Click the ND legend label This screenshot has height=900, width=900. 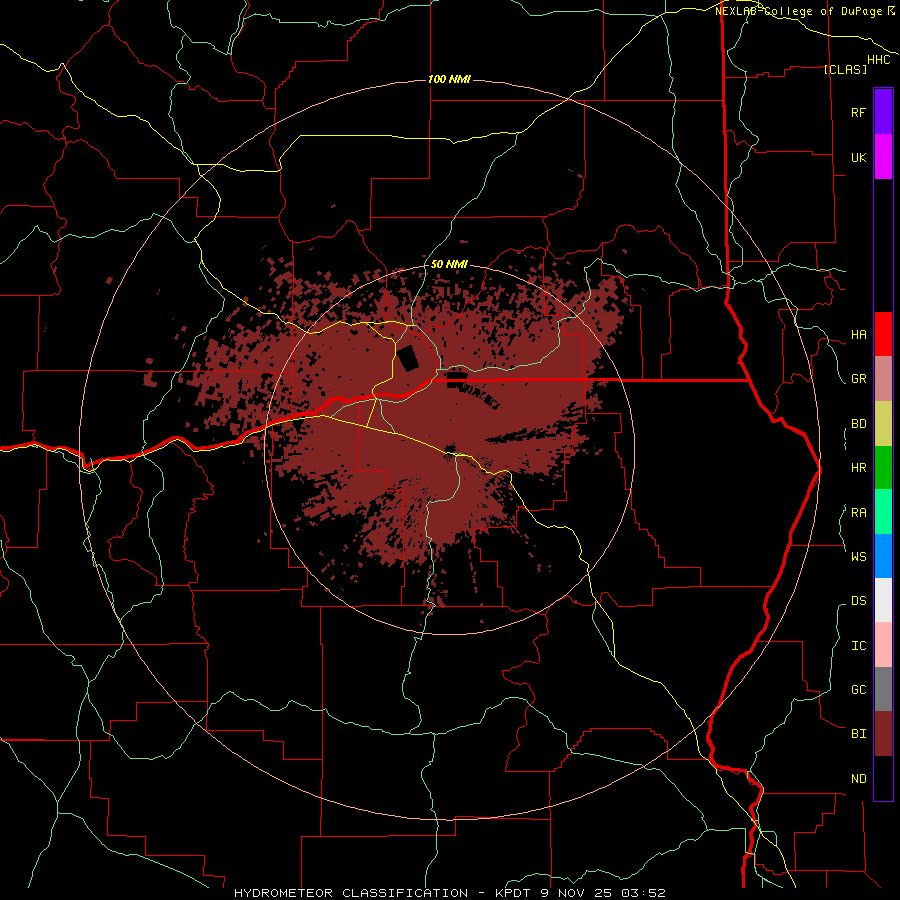pyautogui.click(x=858, y=779)
